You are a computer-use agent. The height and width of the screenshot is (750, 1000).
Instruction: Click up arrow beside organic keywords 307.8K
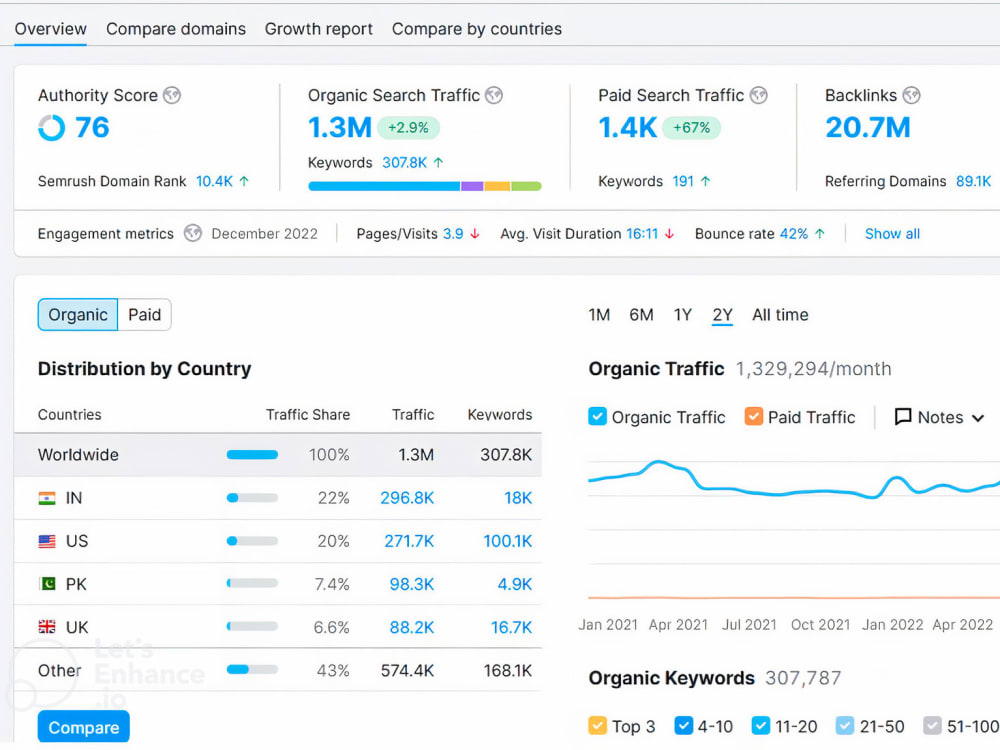tap(438, 163)
